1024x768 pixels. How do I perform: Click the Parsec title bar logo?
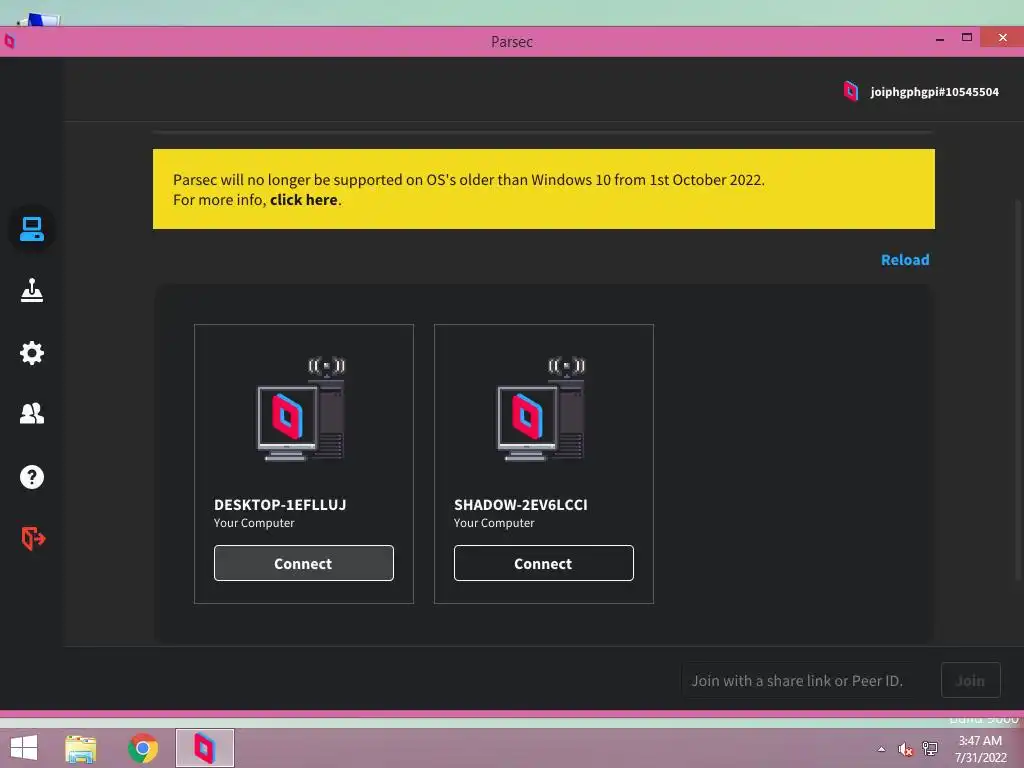[x=9, y=41]
